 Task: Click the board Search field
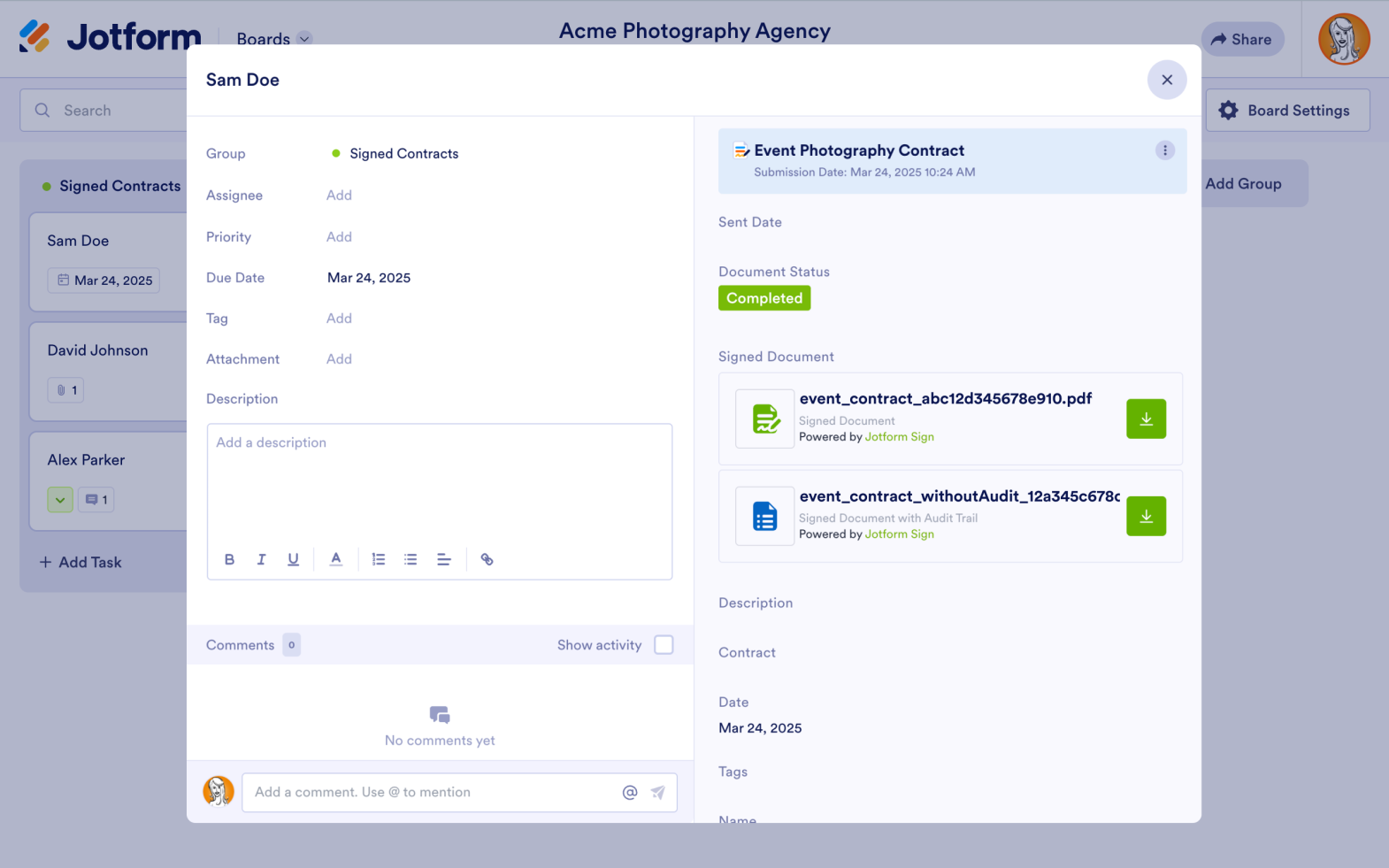click(x=104, y=111)
